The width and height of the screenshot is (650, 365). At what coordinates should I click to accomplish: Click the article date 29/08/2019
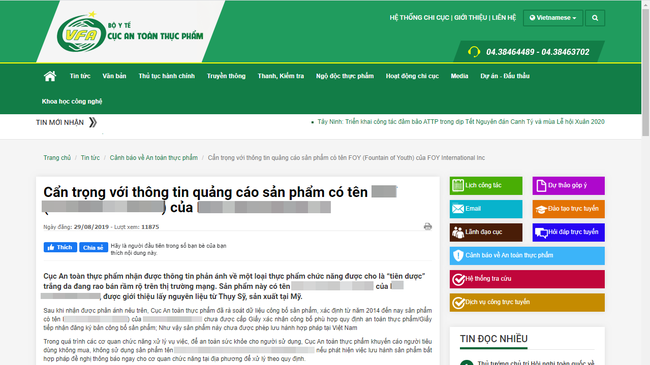point(91,227)
